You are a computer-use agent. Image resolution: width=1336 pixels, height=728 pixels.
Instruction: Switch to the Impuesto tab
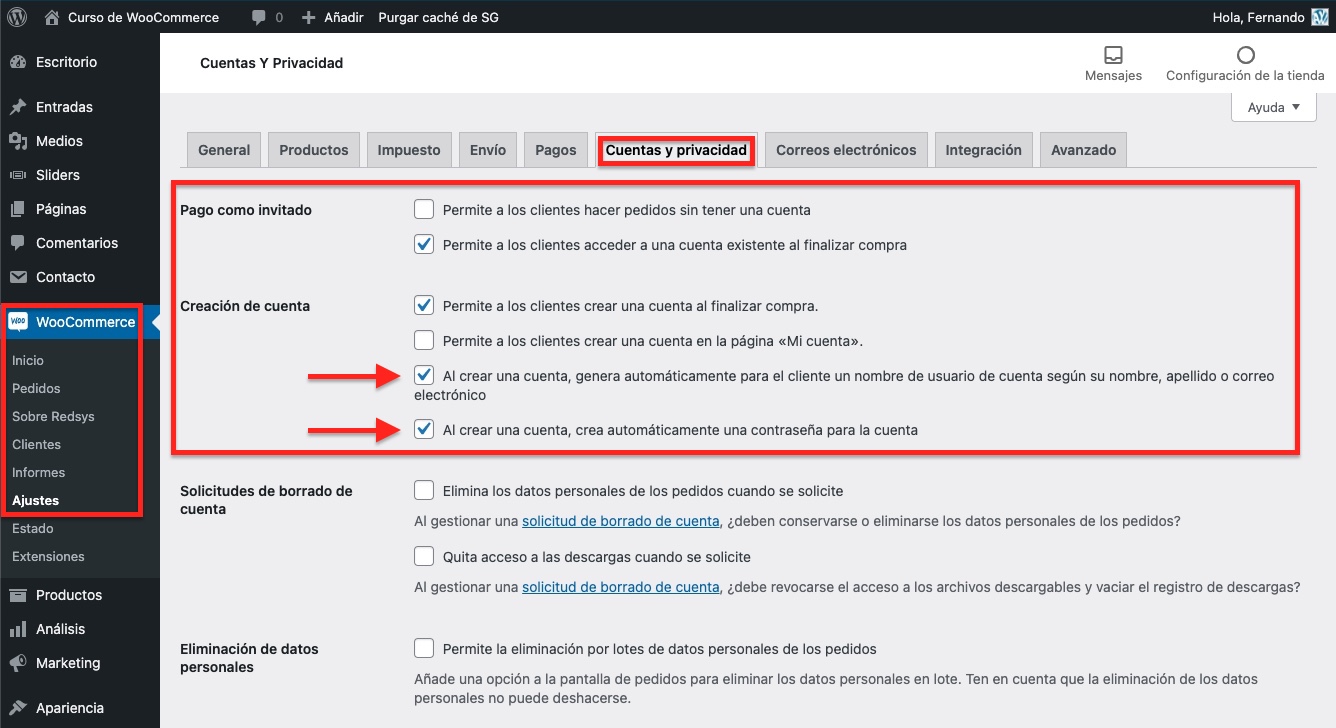(x=409, y=150)
